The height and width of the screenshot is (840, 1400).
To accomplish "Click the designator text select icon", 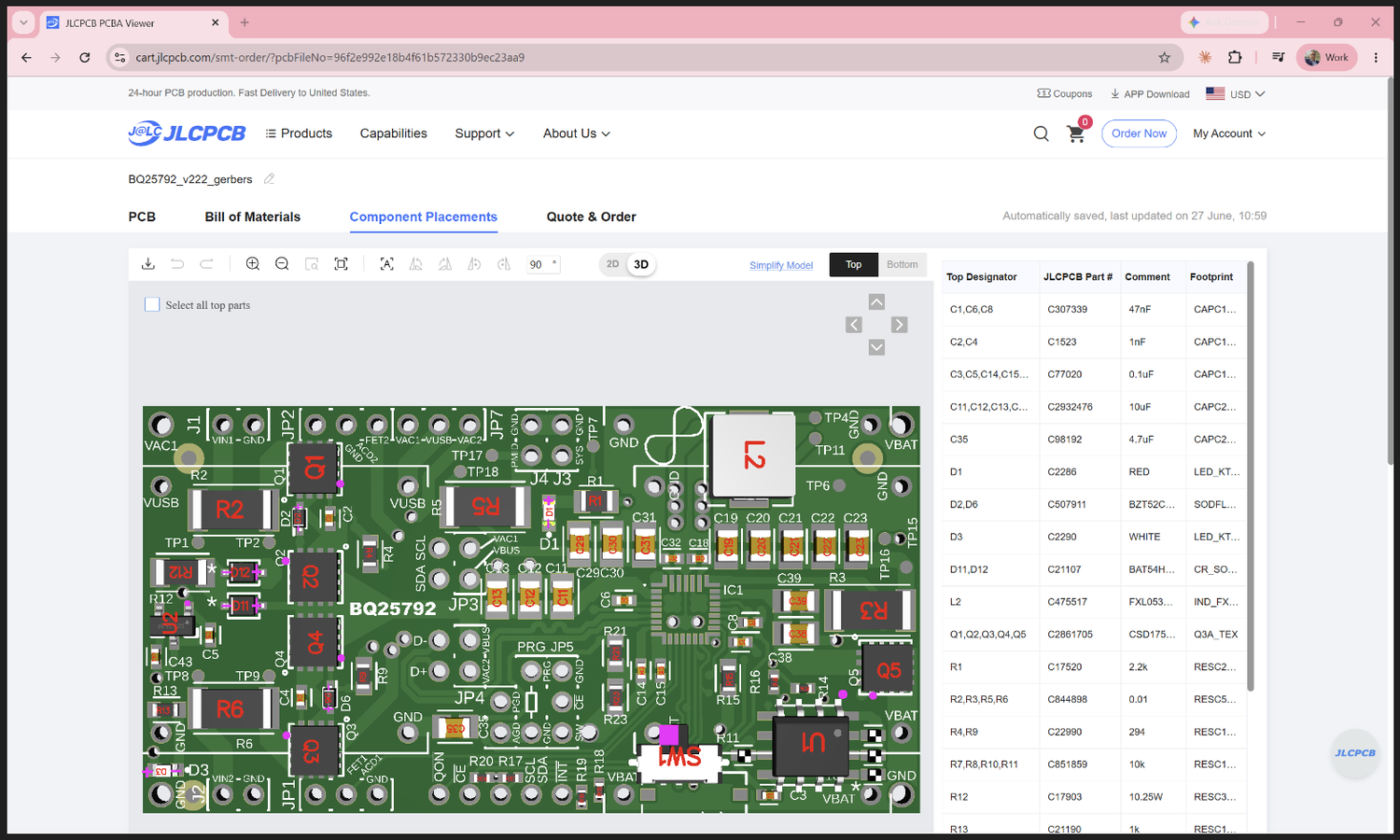I will pyautogui.click(x=386, y=264).
